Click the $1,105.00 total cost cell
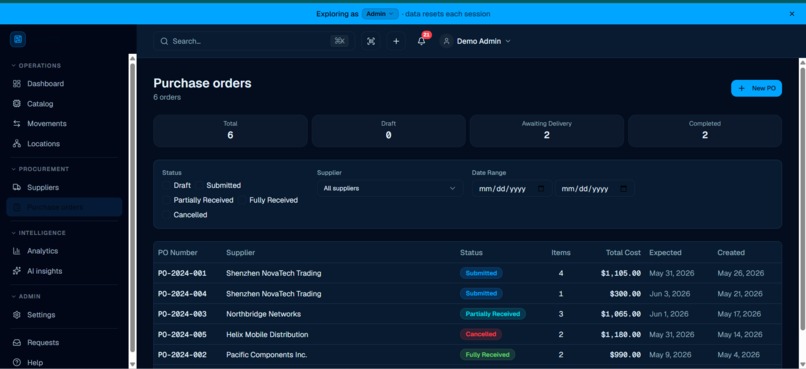The width and height of the screenshot is (806, 369). coord(620,273)
